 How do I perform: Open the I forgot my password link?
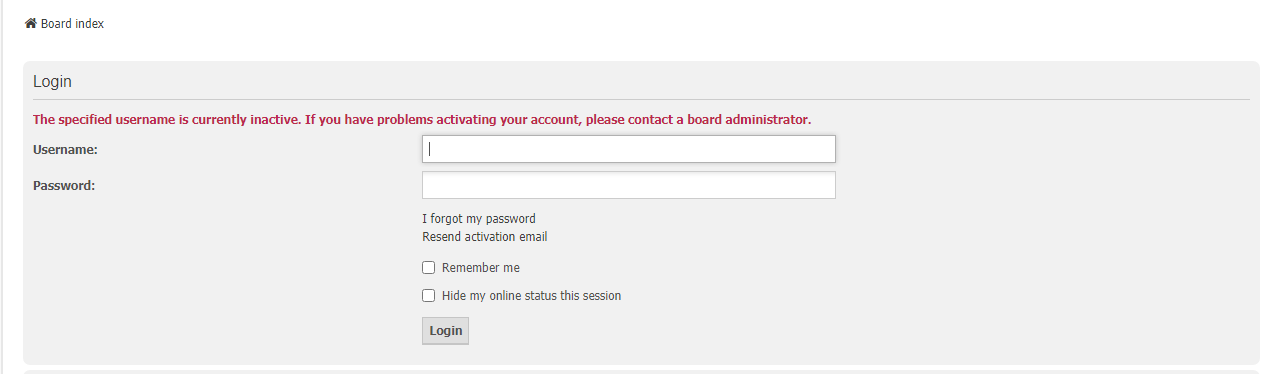(x=479, y=218)
